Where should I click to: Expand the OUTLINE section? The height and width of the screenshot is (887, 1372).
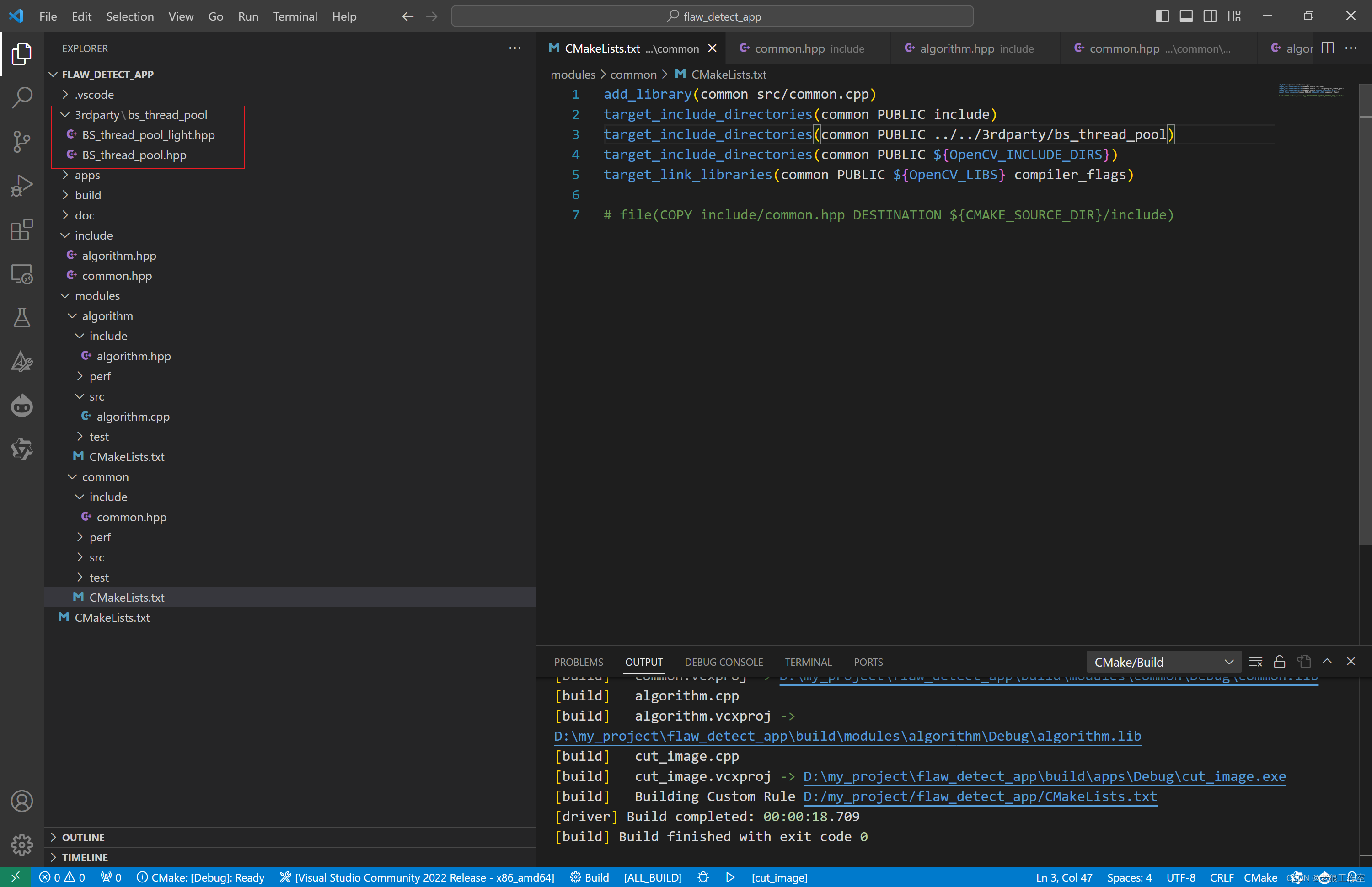click(x=84, y=838)
